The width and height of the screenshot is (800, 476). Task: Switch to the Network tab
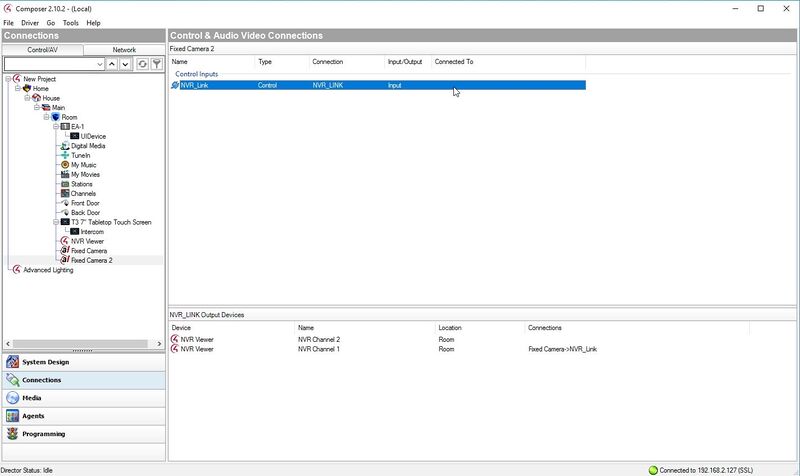coord(124,49)
